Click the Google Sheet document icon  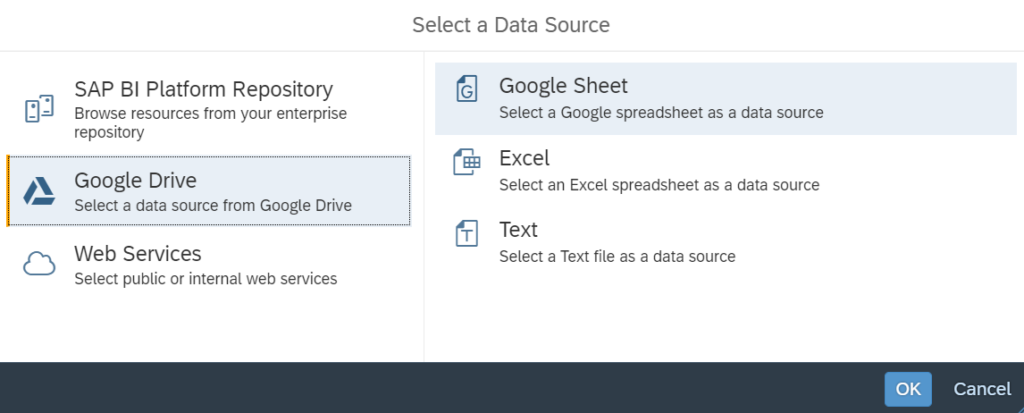467,89
